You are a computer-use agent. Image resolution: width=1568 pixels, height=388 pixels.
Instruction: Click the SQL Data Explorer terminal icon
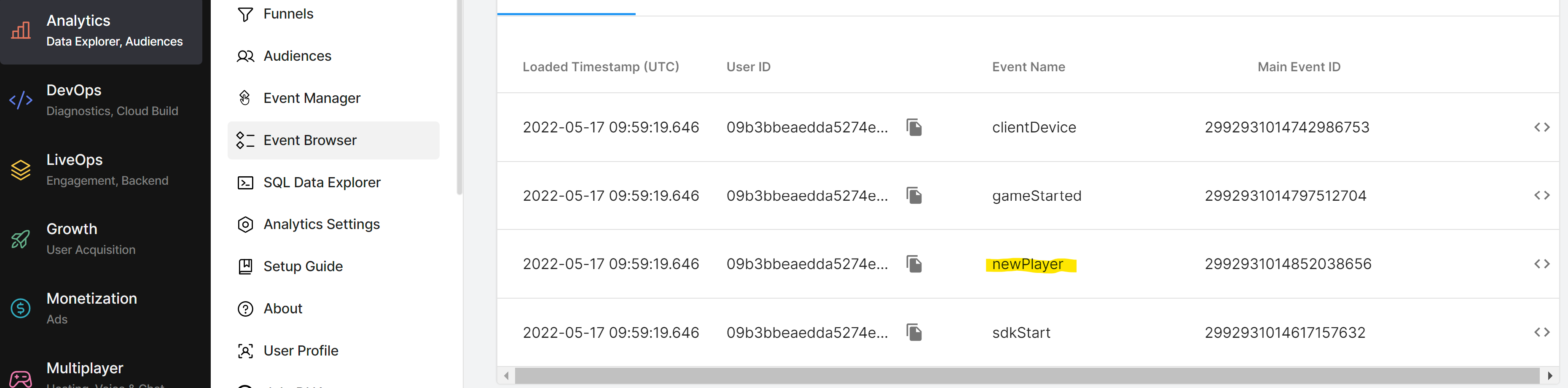[x=245, y=183]
